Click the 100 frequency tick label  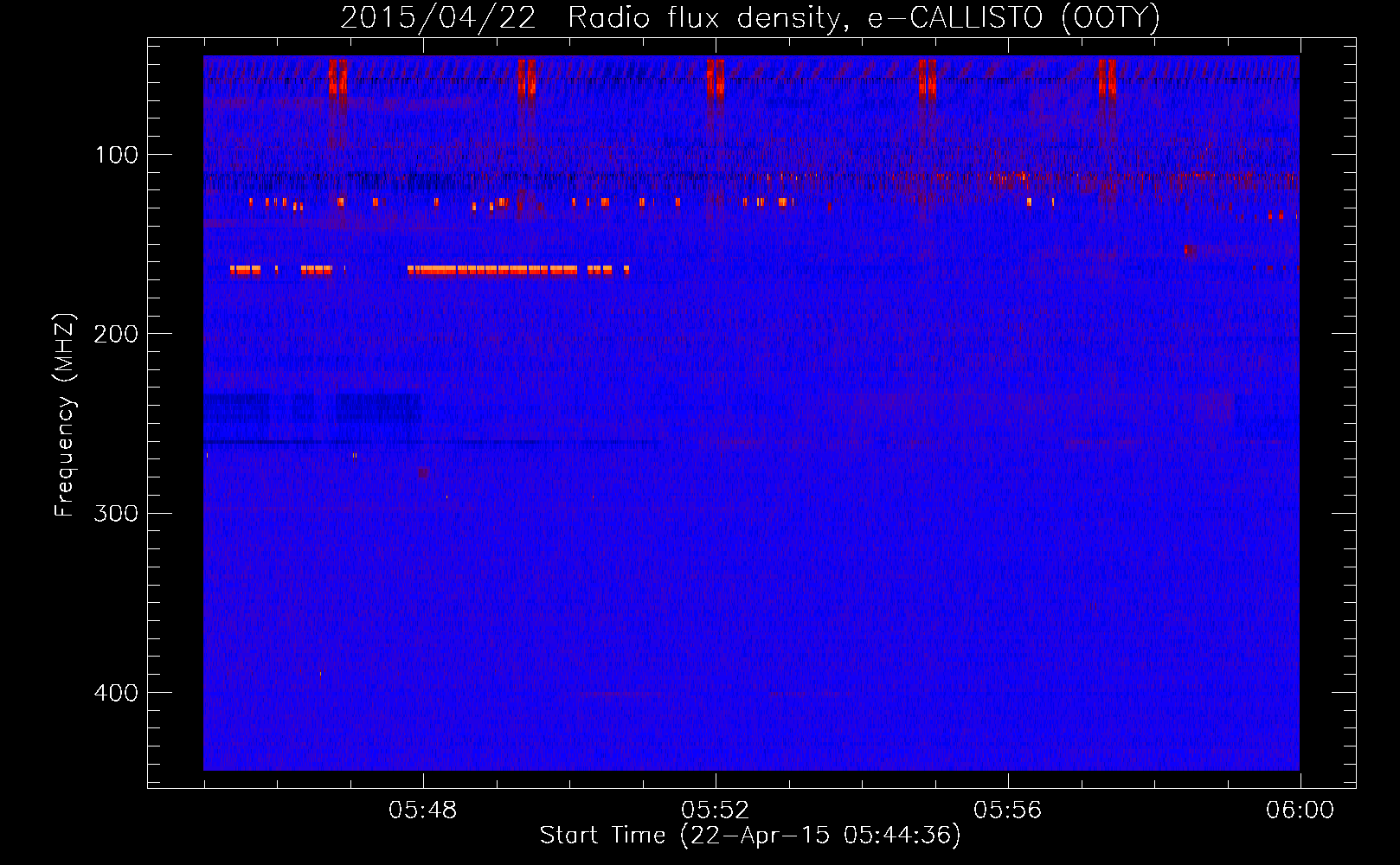117,155
